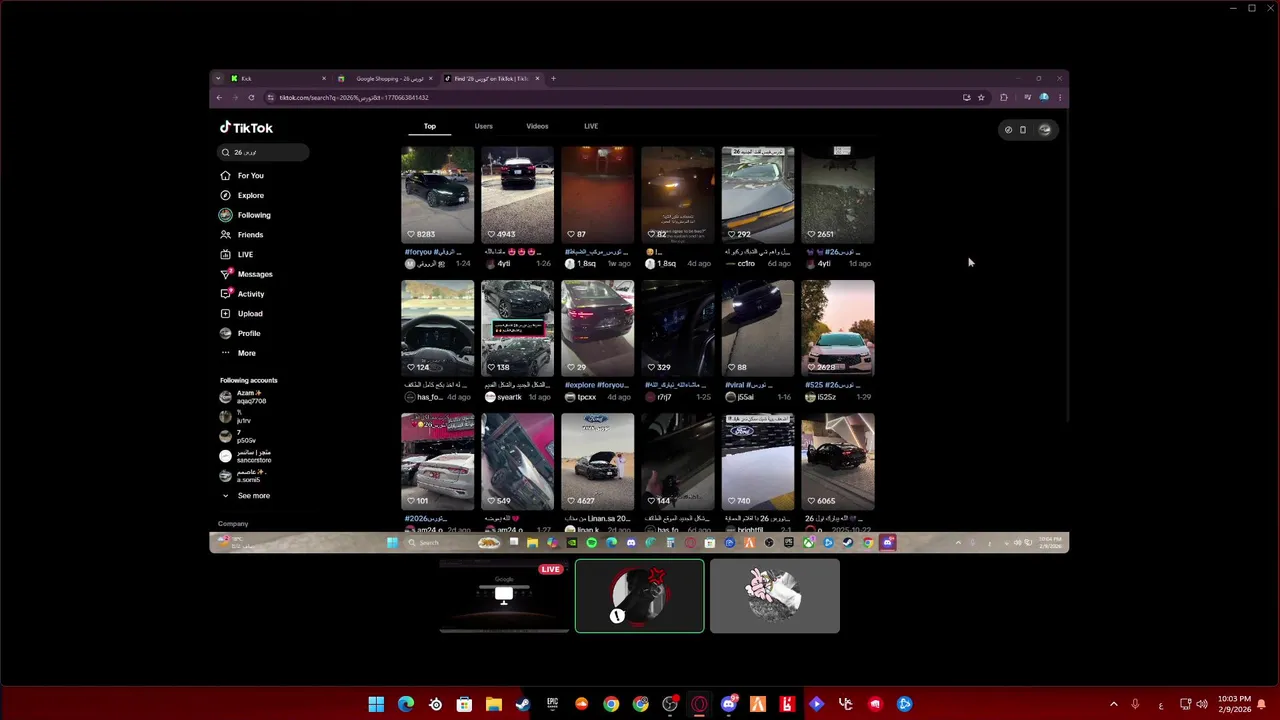The image size is (1280, 720).
Task: Open the More options in sidebar
Action: 239,353
